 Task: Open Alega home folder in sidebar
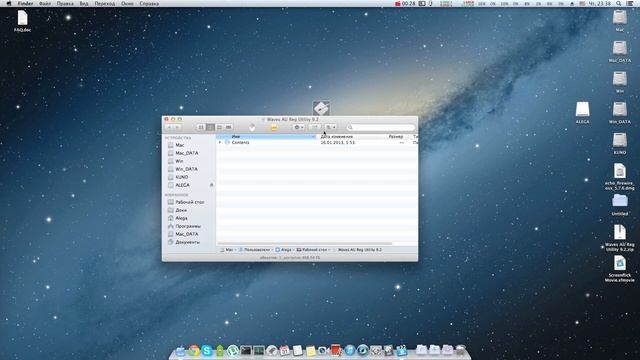(181, 218)
